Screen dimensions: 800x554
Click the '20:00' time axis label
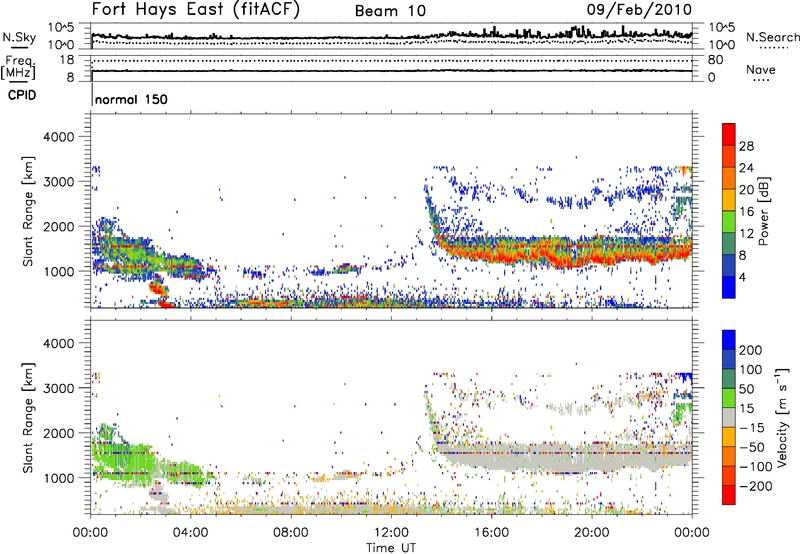(591, 533)
